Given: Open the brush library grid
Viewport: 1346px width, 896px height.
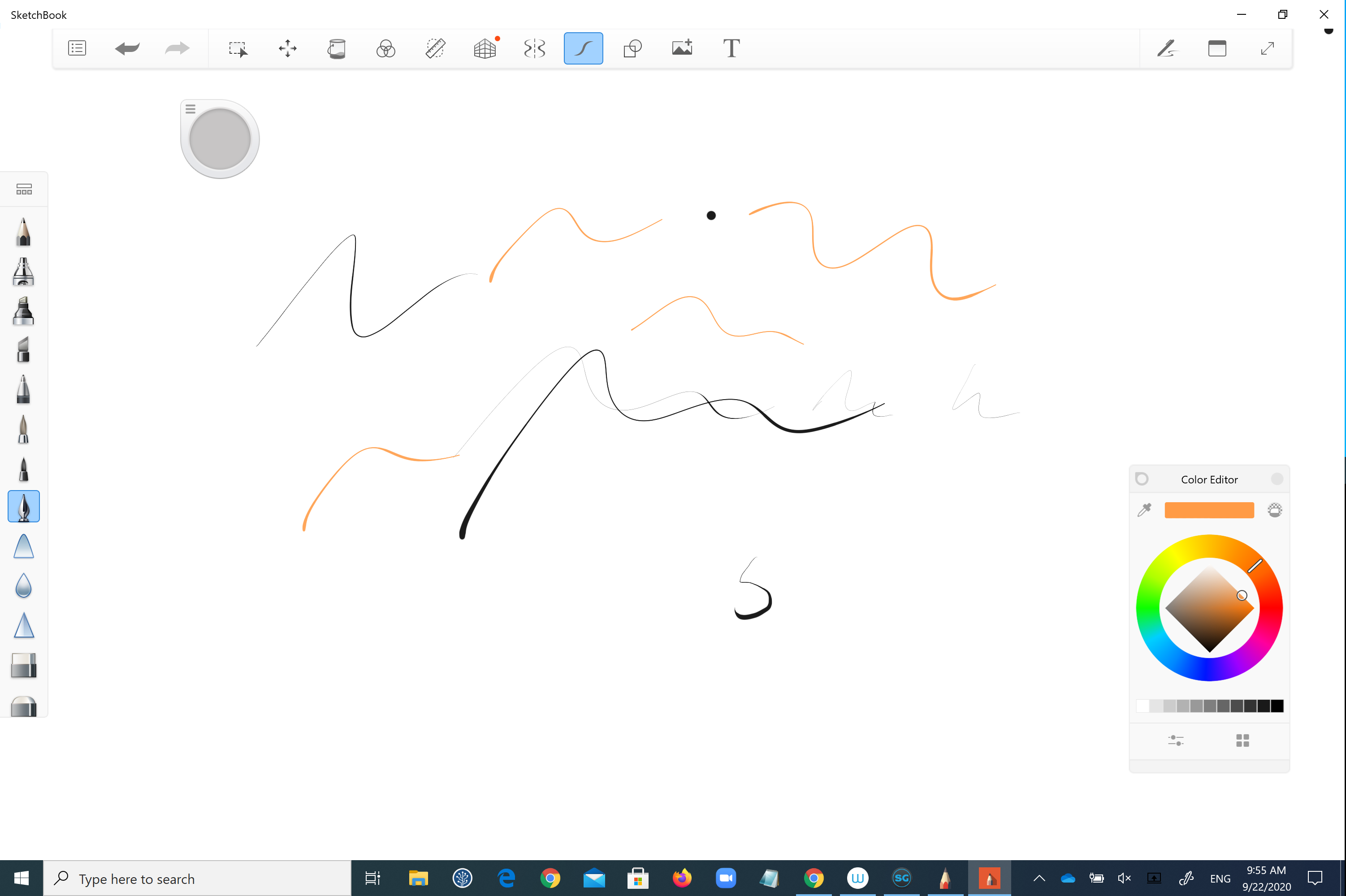Looking at the screenshot, I should click(x=23, y=189).
